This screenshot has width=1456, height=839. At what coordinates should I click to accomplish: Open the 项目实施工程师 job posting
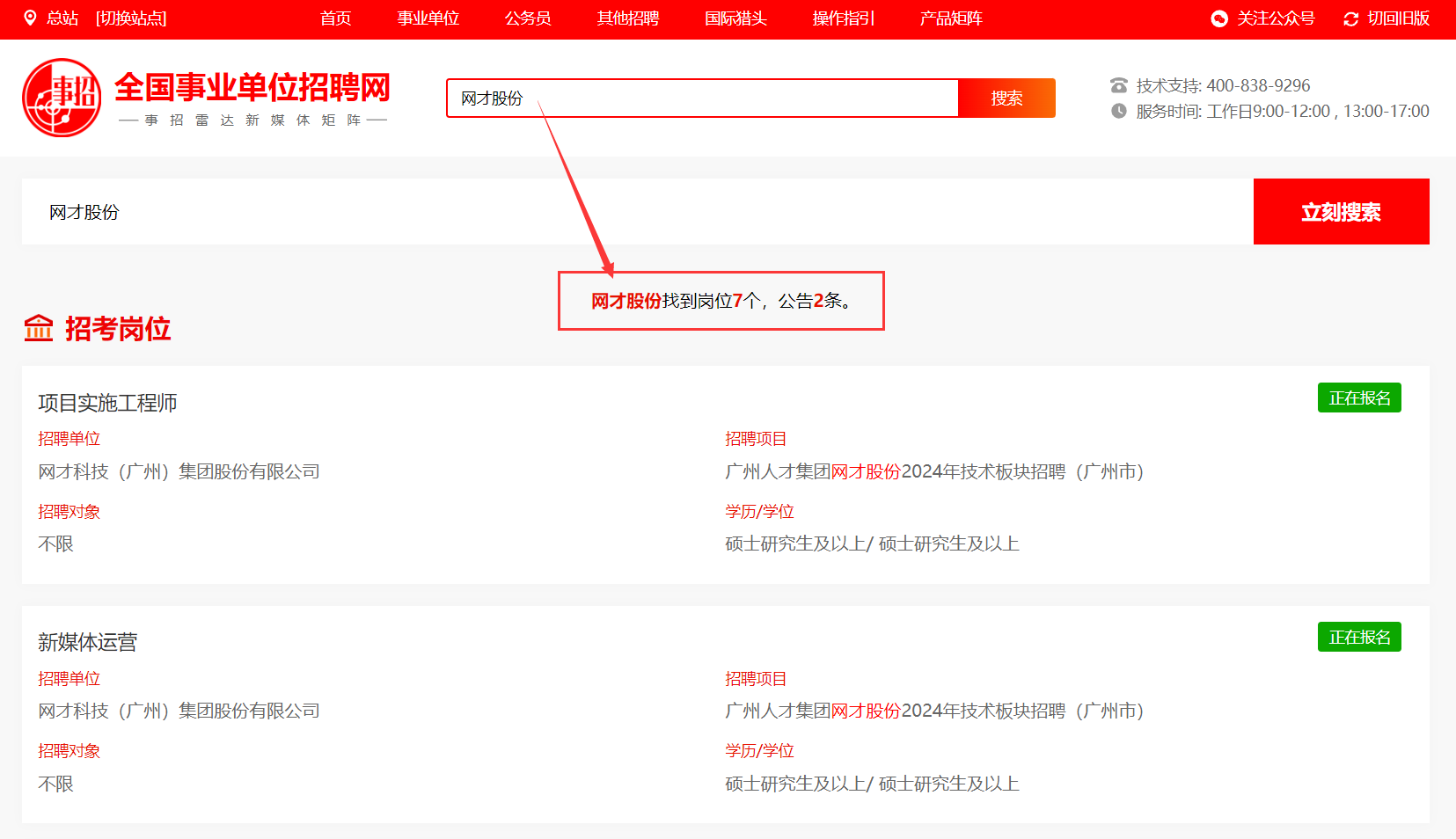tap(107, 403)
